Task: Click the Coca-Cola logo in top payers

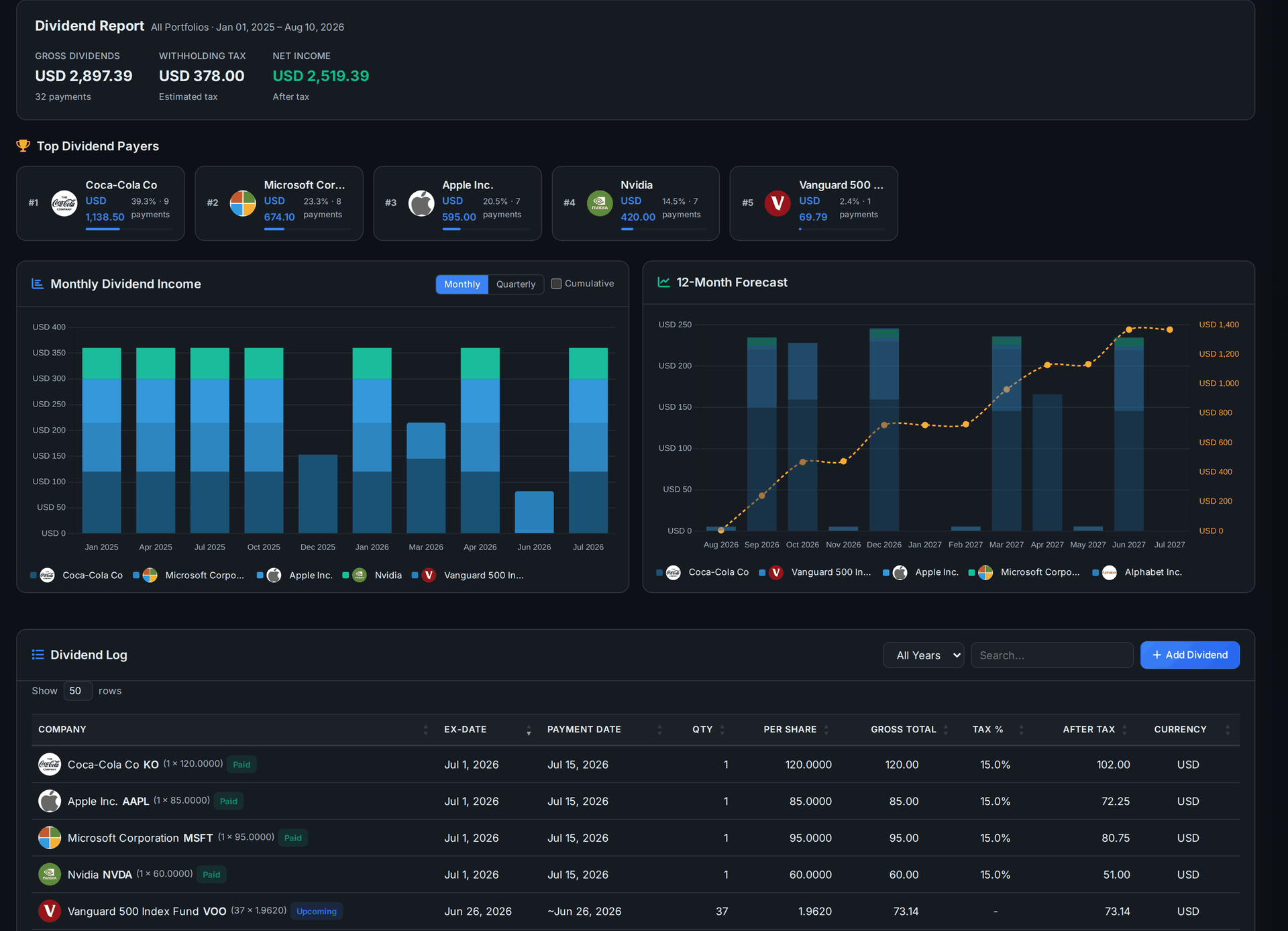Action: (x=64, y=203)
